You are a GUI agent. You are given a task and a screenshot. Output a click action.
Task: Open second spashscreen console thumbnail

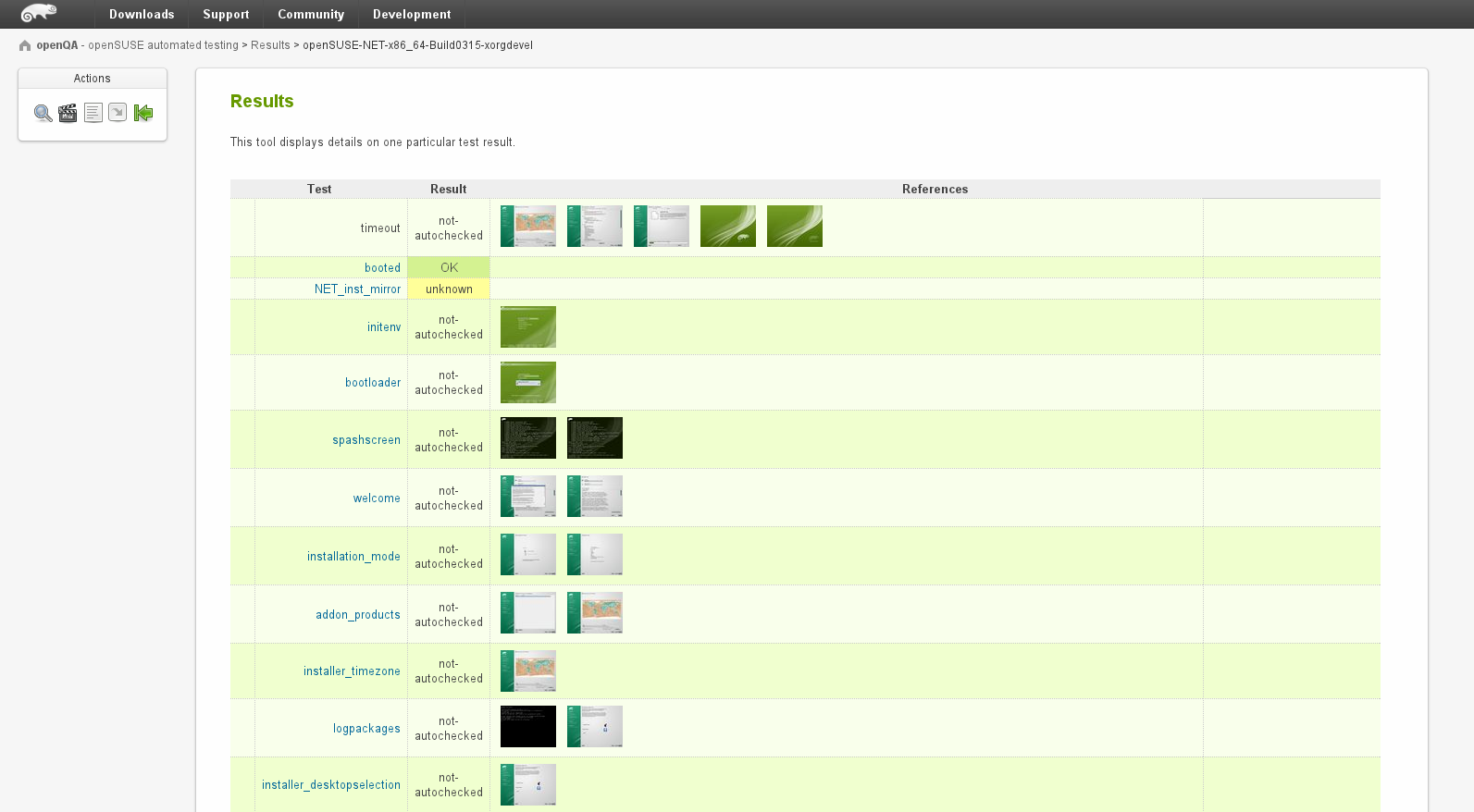[x=595, y=438]
